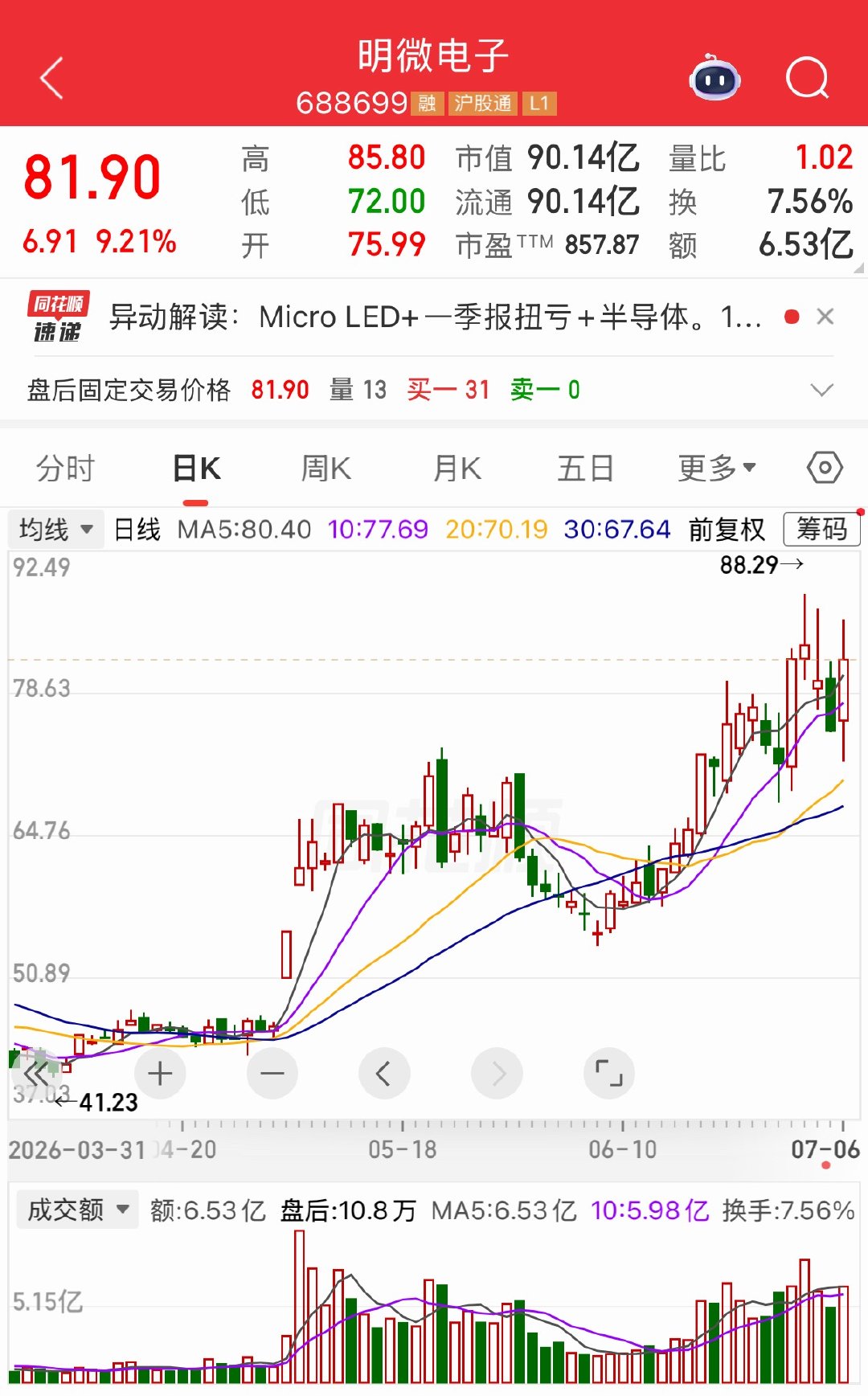Image resolution: width=868 pixels, height=1396 pixels.
Task: Tap the back arrow icon
Action: pos(51,79)
